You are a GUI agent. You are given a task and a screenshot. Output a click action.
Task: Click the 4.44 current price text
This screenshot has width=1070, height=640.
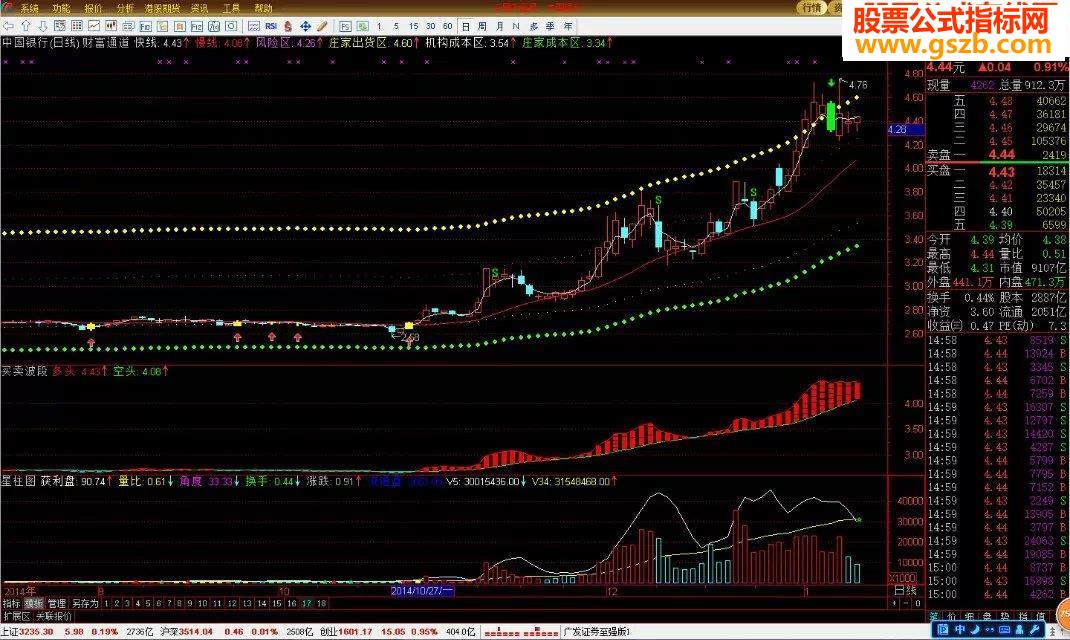(939, 67)
